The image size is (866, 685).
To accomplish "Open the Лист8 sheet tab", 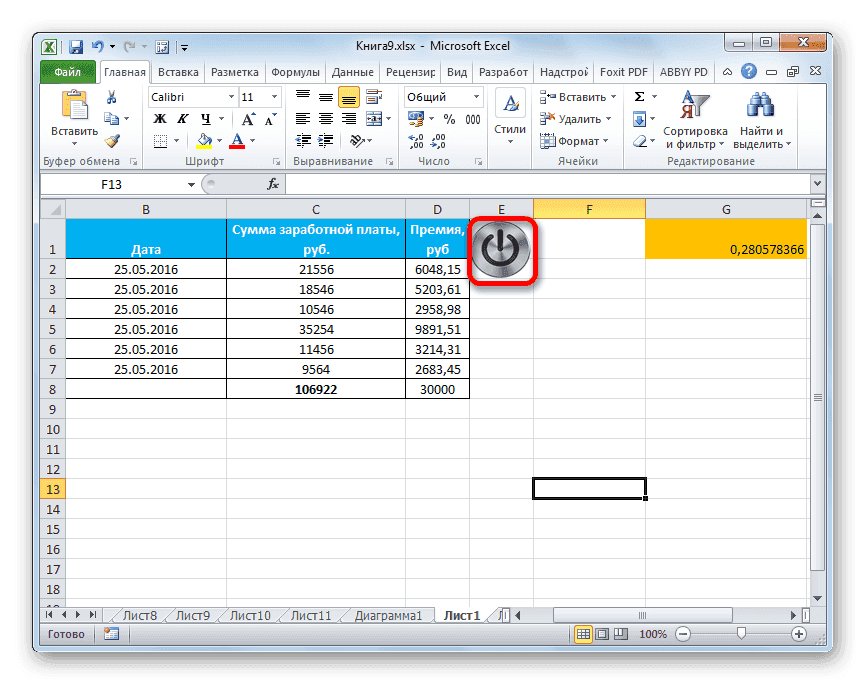I will (x=139, y=615).
